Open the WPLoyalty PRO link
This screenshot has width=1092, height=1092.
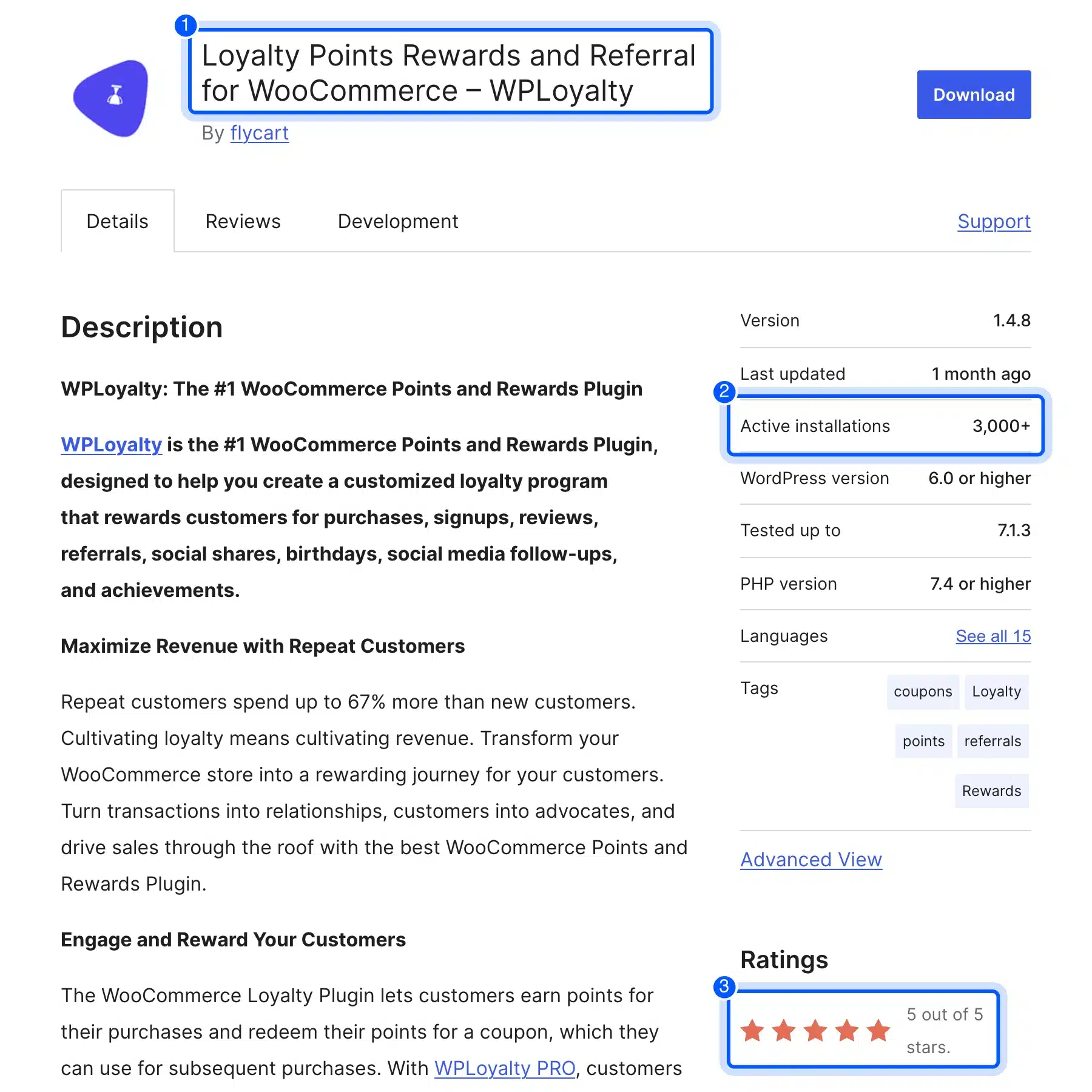[x=505, y=1068]
